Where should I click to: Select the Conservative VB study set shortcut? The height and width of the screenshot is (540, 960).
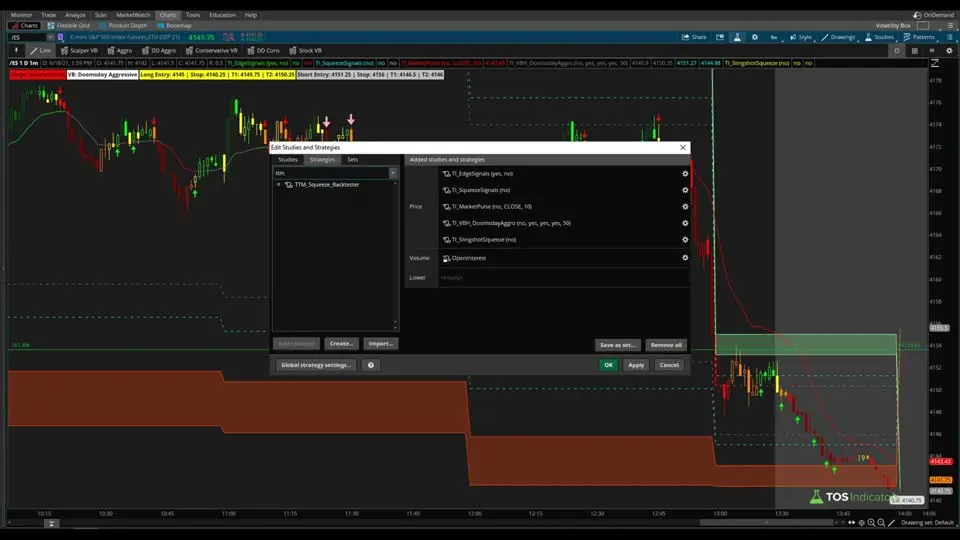[211, 51]
